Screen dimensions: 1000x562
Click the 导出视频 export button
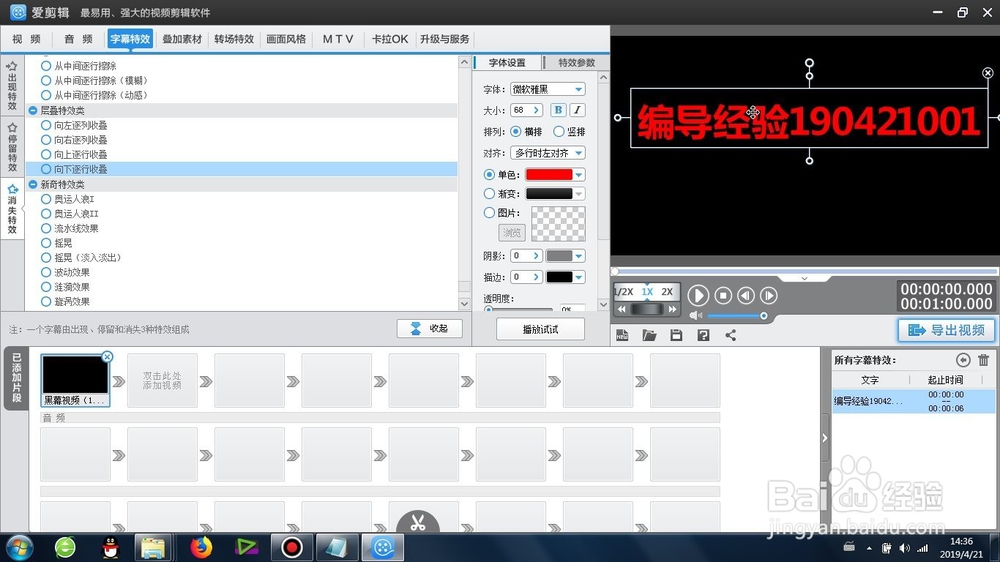[x=946, y=330]
